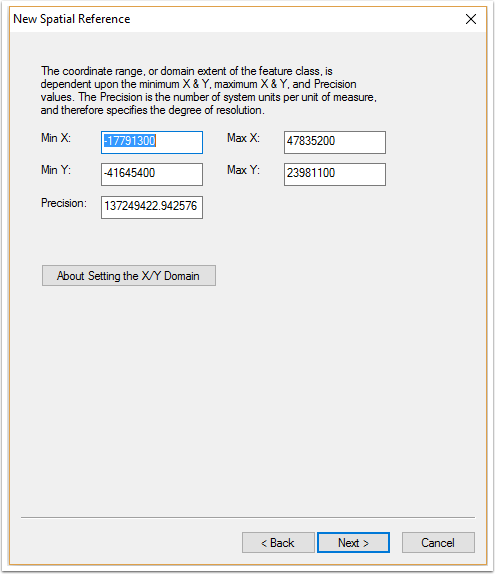Click the Max X field showing 47835200
The height and width of the screenshot is (574, 495).
335,142
